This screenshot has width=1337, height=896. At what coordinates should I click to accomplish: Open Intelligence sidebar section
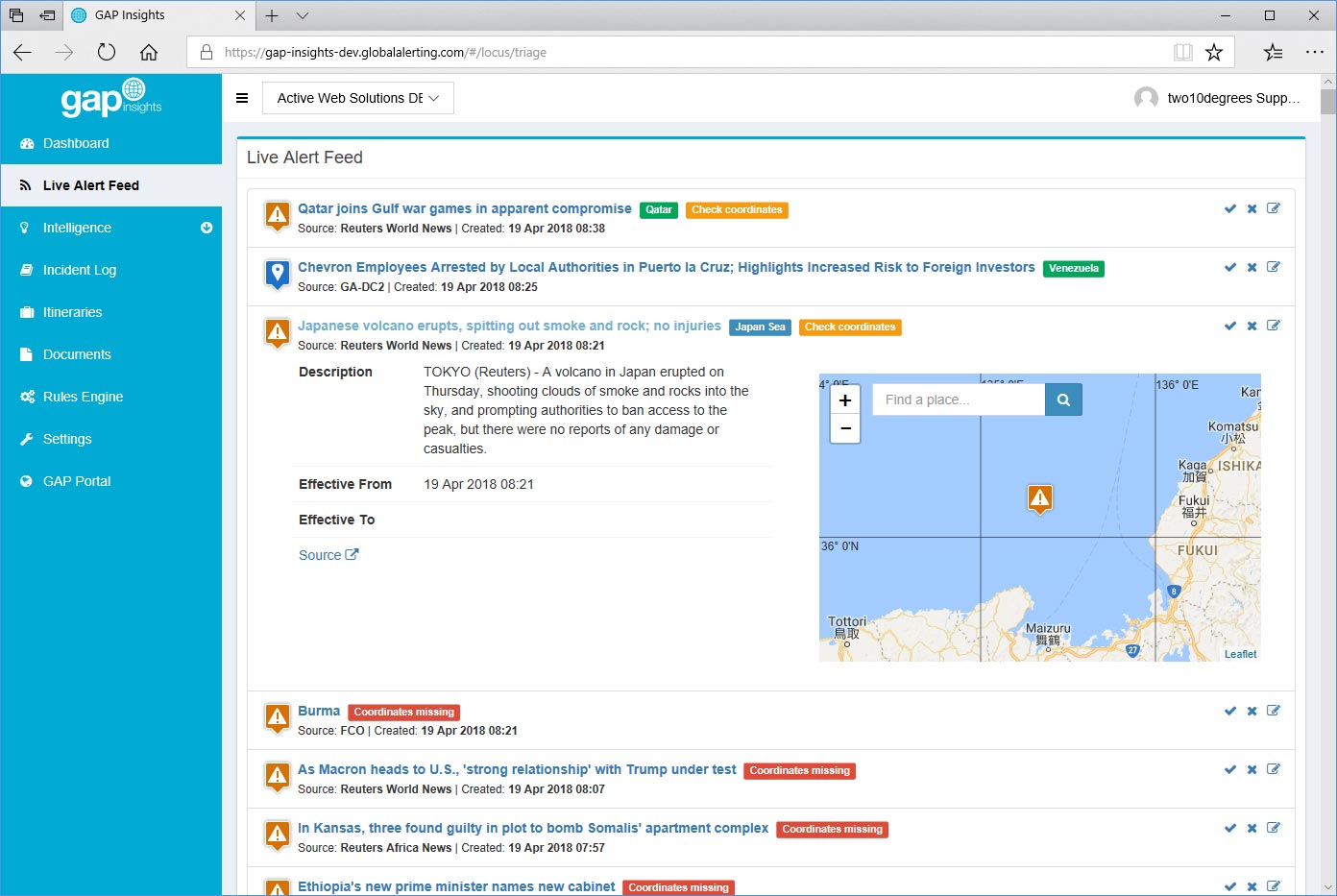[x=77, y=228]
